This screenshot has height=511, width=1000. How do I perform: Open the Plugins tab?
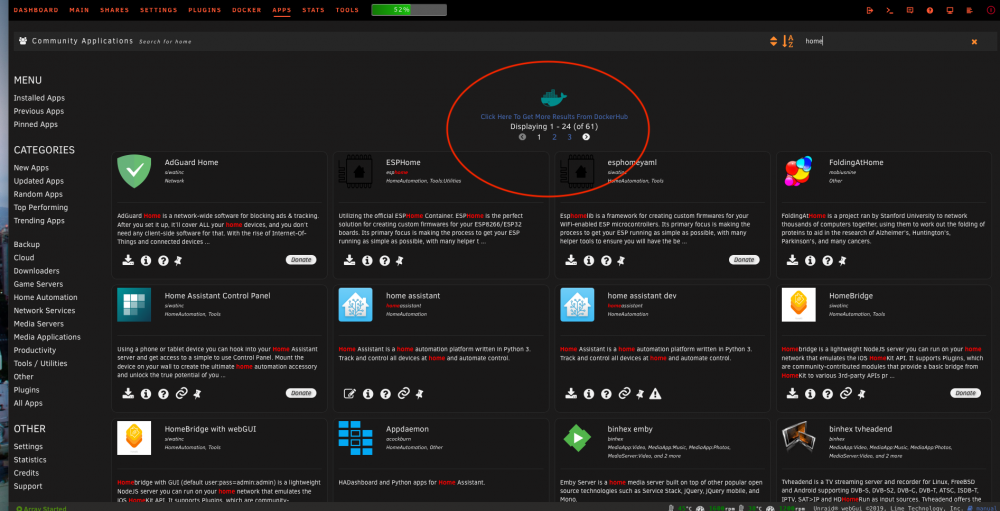coord(205,10)
